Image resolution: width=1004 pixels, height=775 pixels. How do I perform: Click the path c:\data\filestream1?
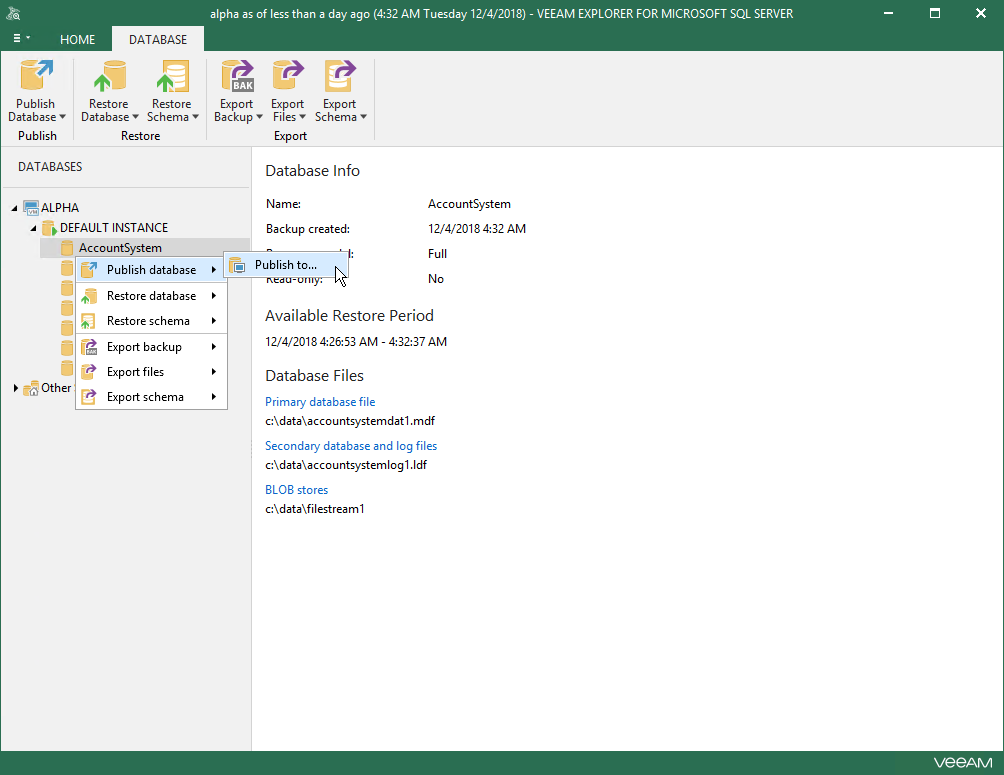coord(315,509)
